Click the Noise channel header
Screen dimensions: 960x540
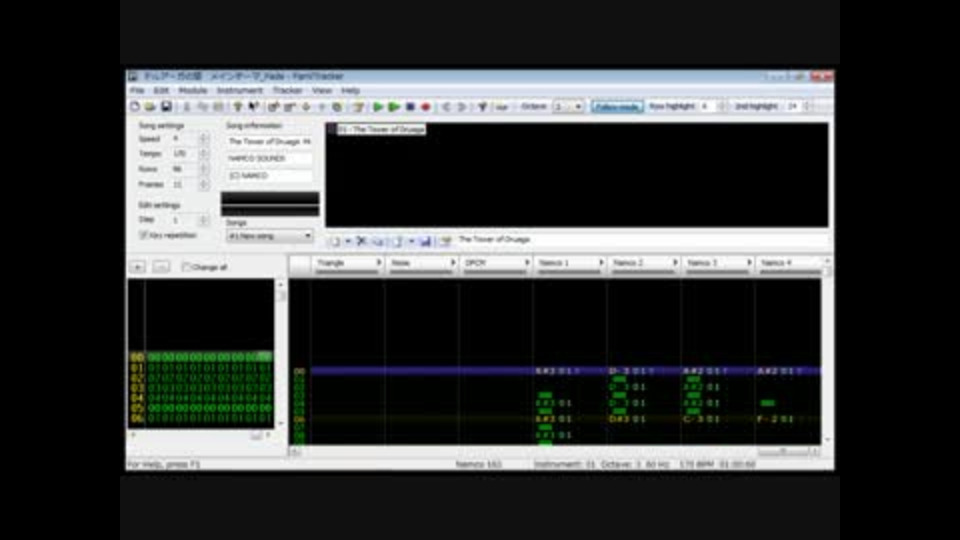tap(422, 264)
